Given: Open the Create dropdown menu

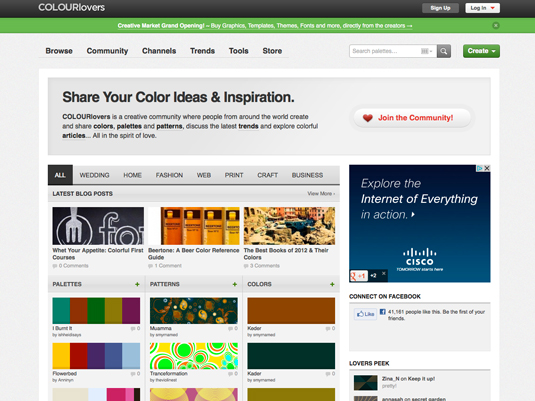Looking at the screenshot, I should pyautogui.click(x=481, y=51).
